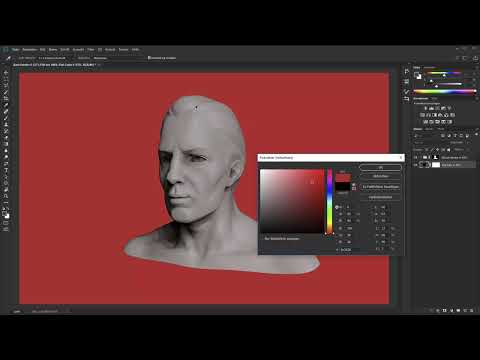Click the add layer mask icon
Viewport: 480px width, 360px height.
[x=444, y=310]
